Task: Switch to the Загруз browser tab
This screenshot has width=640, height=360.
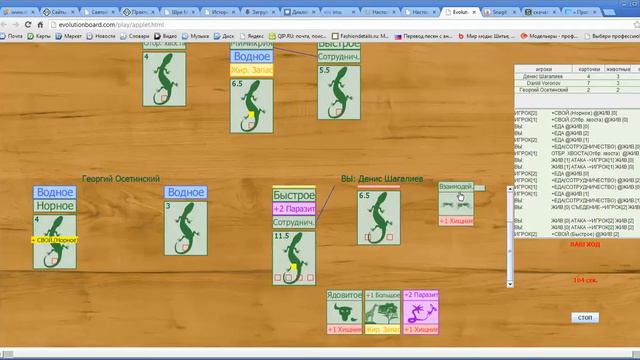Action: (260, 12)
